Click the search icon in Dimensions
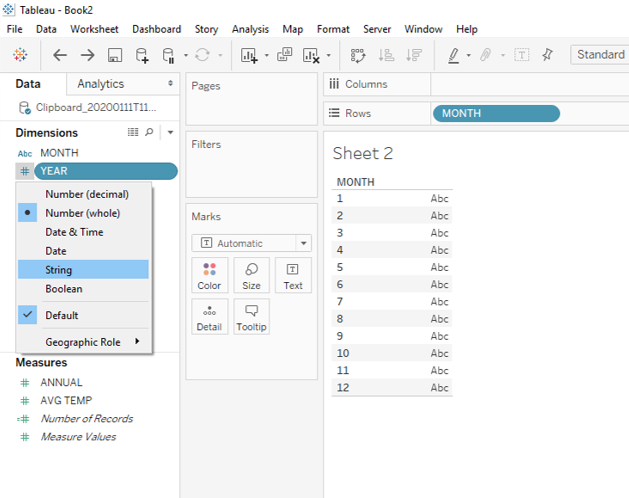 tap(150, 132)
